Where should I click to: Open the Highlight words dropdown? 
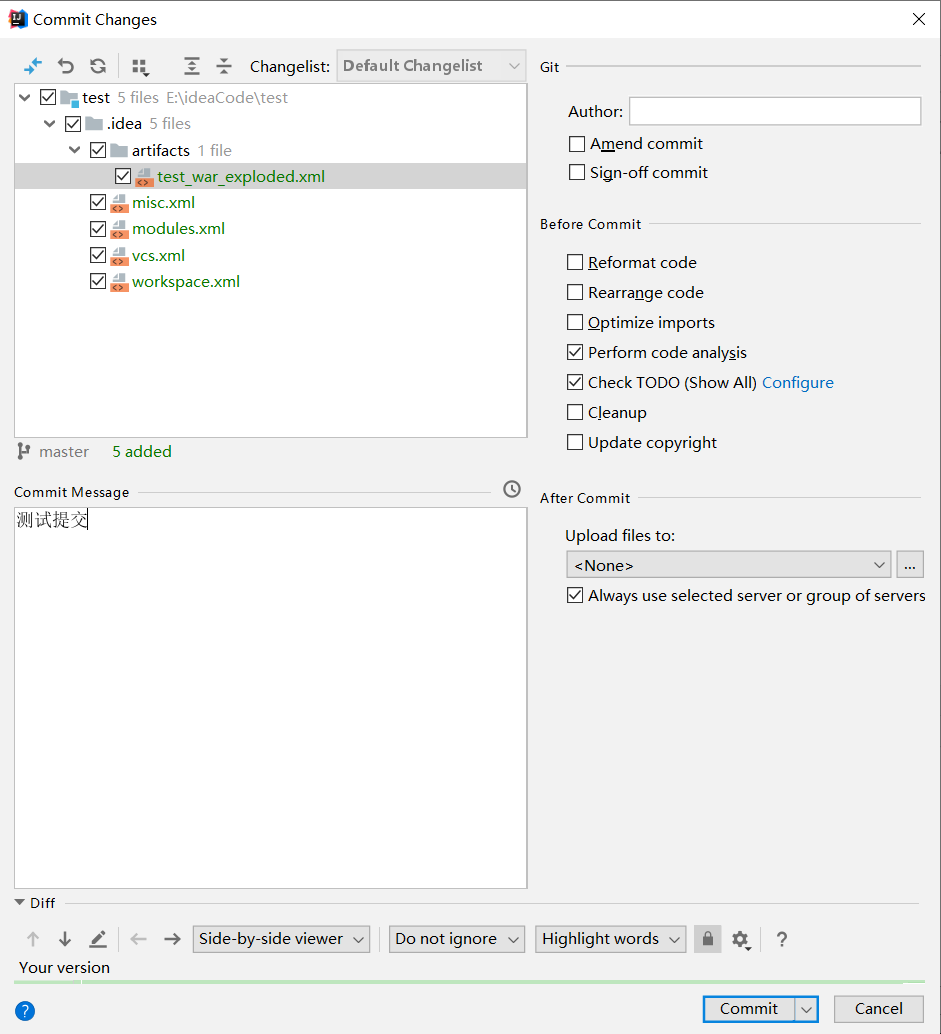(610, 939)
